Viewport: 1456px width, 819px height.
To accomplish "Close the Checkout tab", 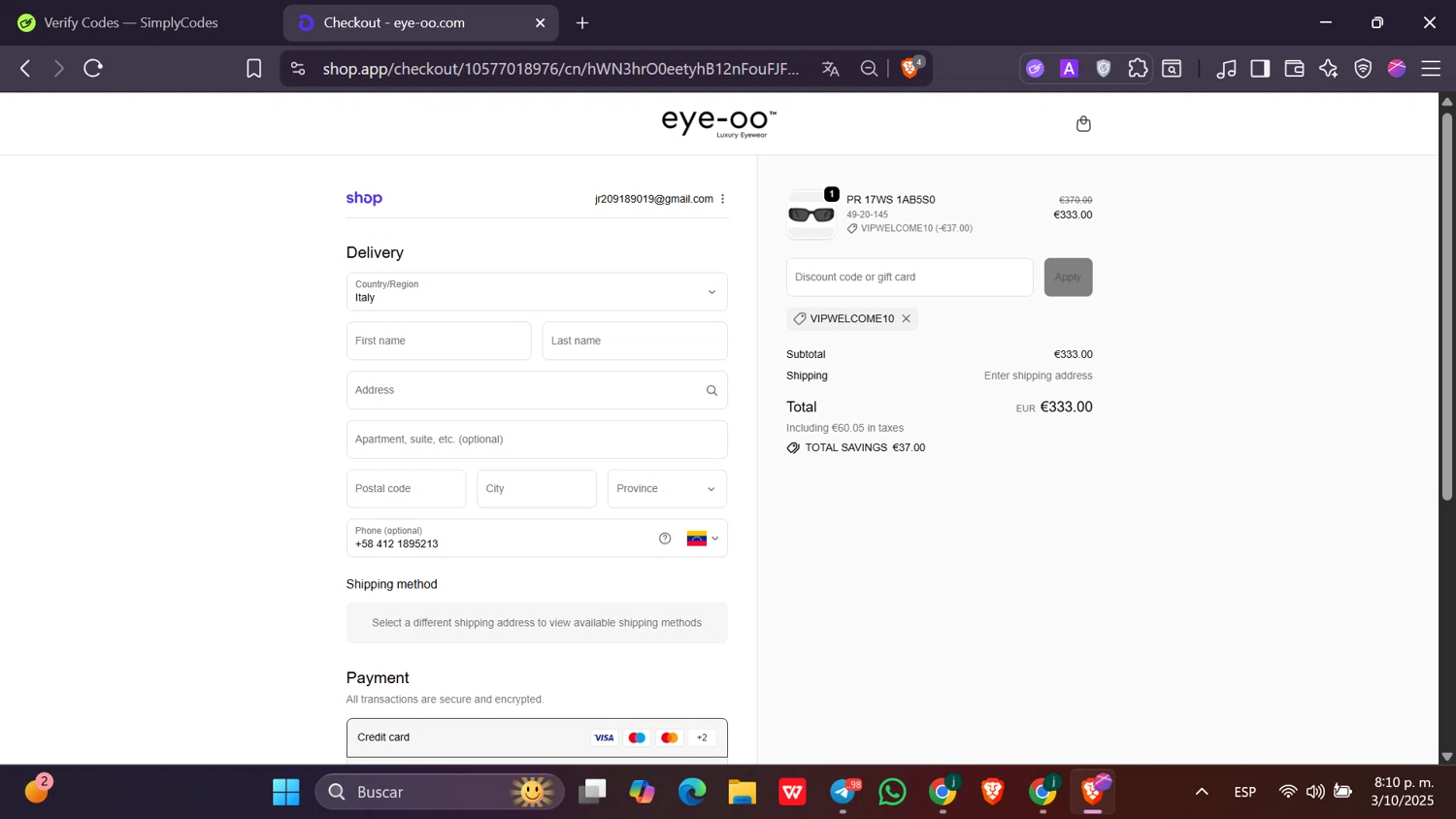I will coord(541,22).
